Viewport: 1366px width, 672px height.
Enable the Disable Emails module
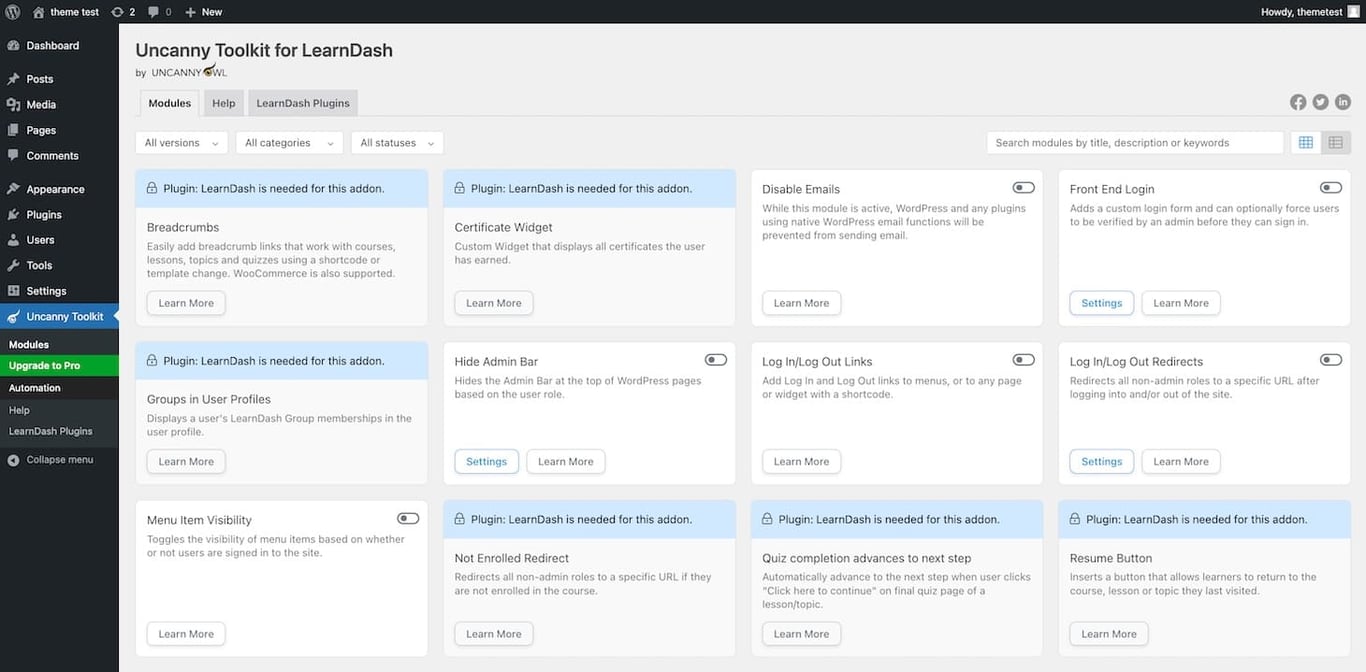point(1023,188)
